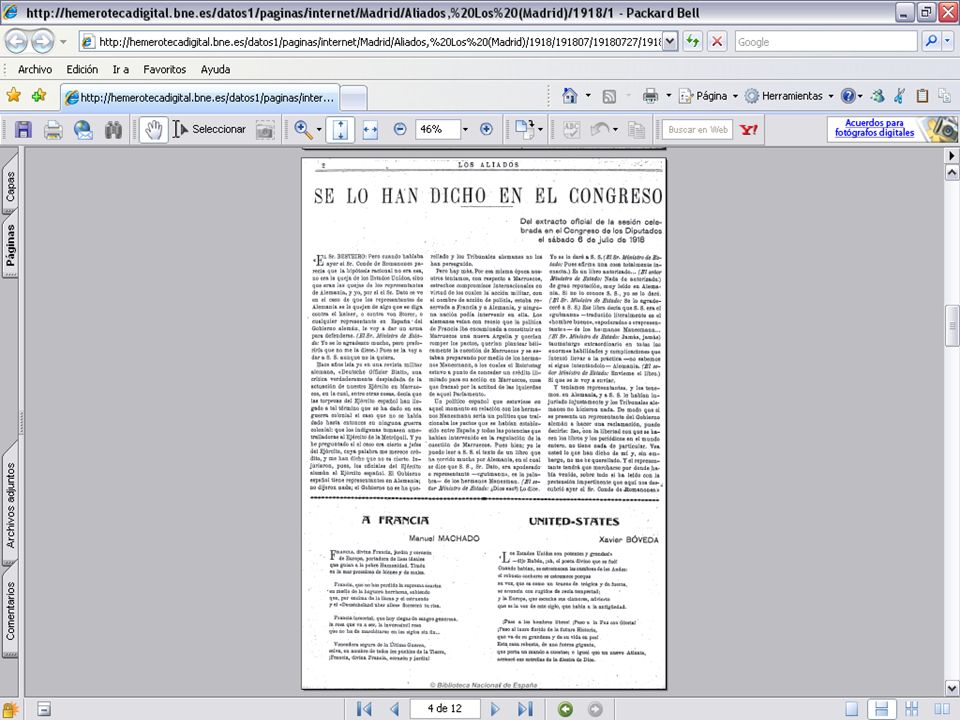The height and width of the screenshot is (720, 960).
Task: Open the zoom percentage dropdown
Action: tap(465, 129)
